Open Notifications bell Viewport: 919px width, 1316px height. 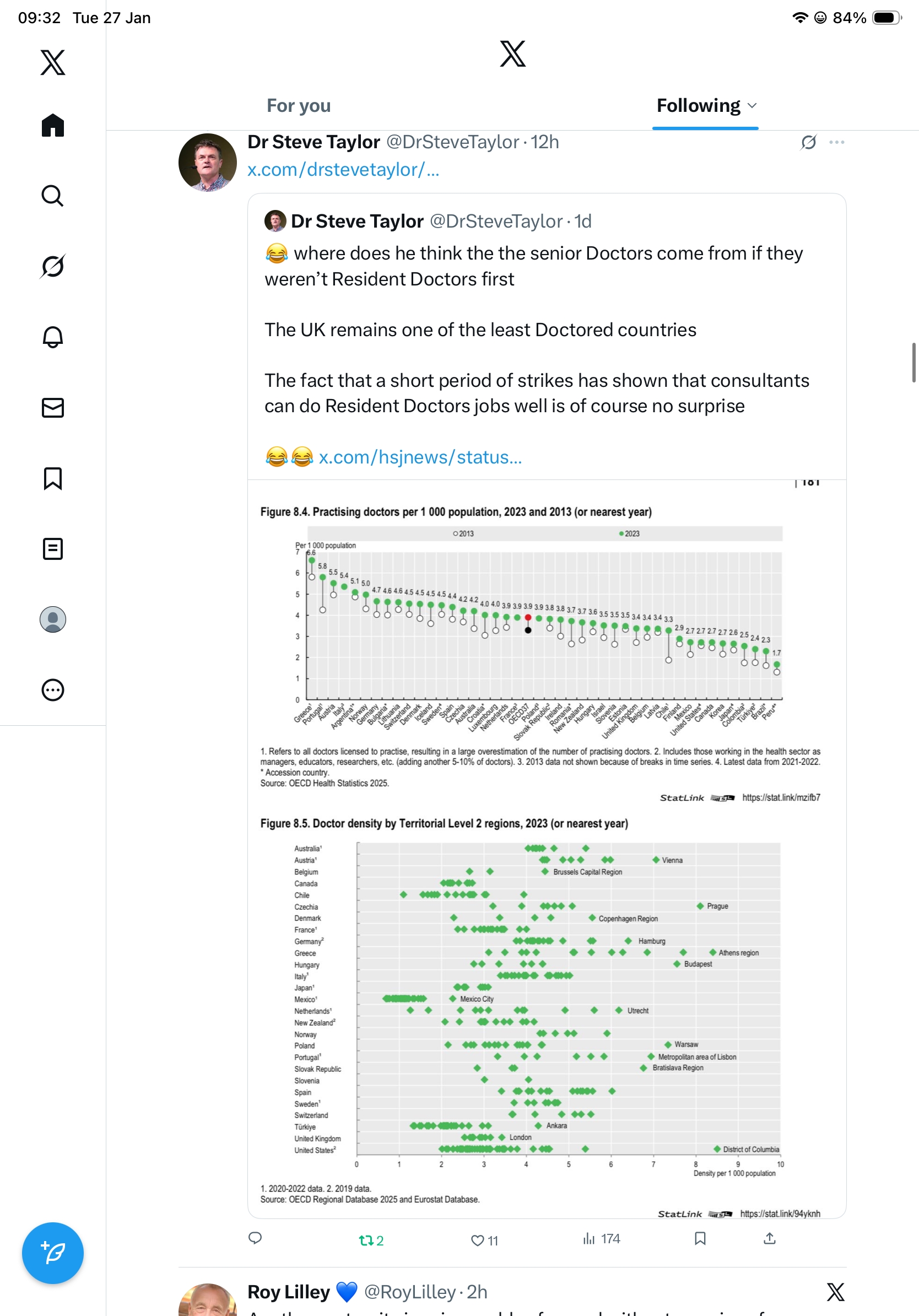53,337
